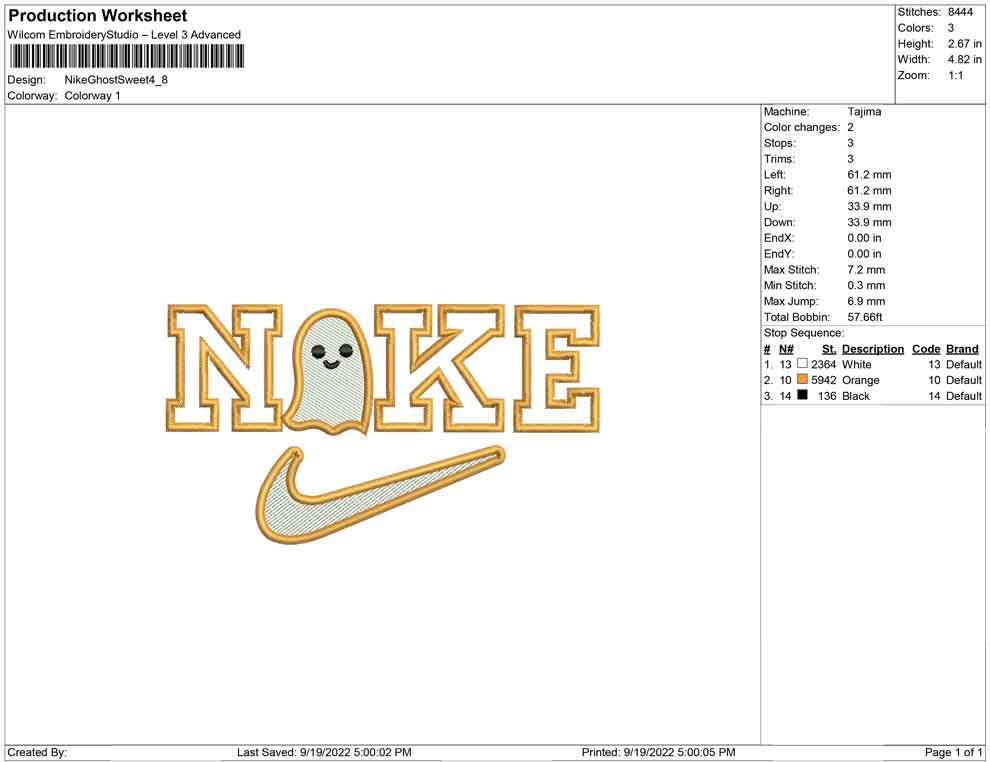Click stitch count '5942' in Orange row
Screen dimensions: 990x762
823,380
